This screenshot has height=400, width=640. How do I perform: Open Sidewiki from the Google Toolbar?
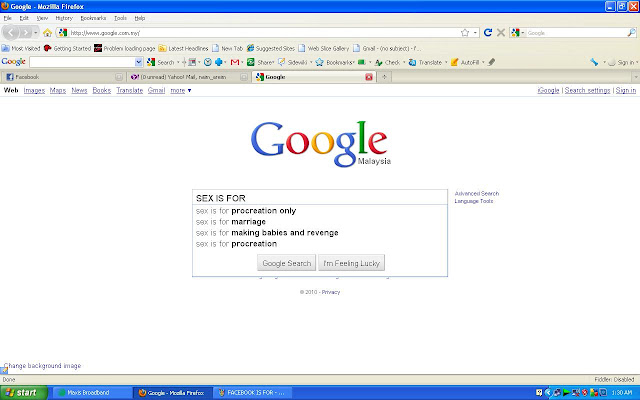[293, 62]
